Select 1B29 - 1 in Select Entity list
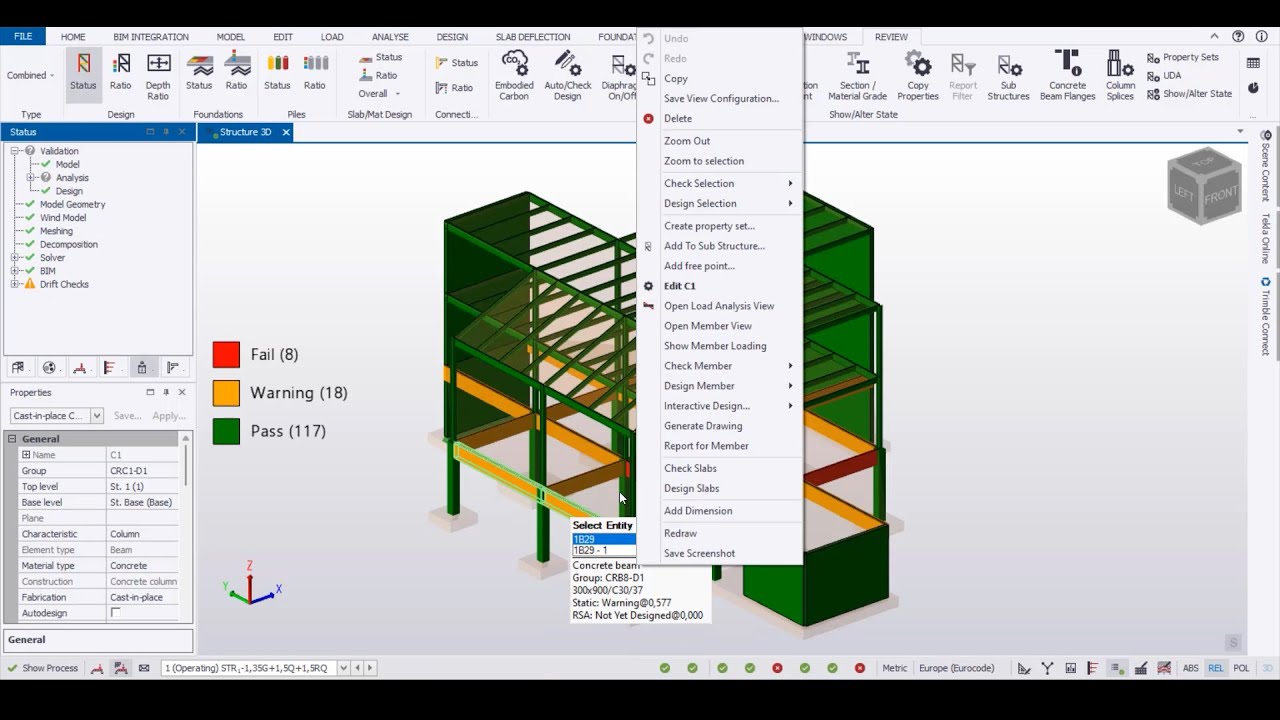This screenshot has height=720, width=1280. pos(603,550)
